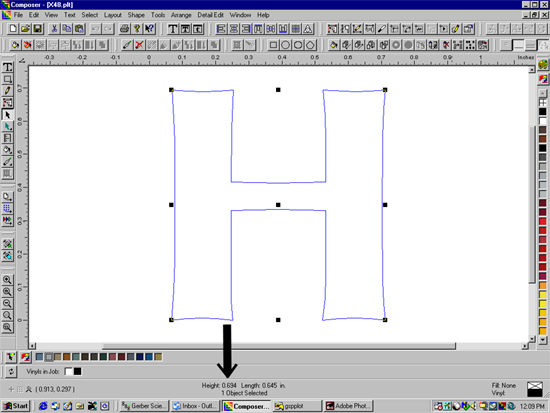Select the Text tool in left toolbox

coord(7,67)
